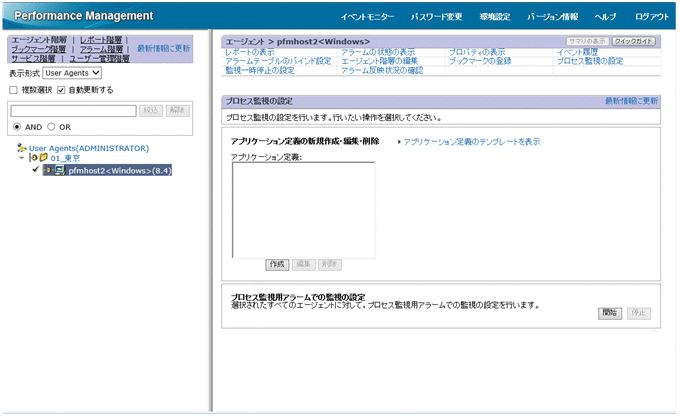Select the AND radio button

(x=17, y=127)
